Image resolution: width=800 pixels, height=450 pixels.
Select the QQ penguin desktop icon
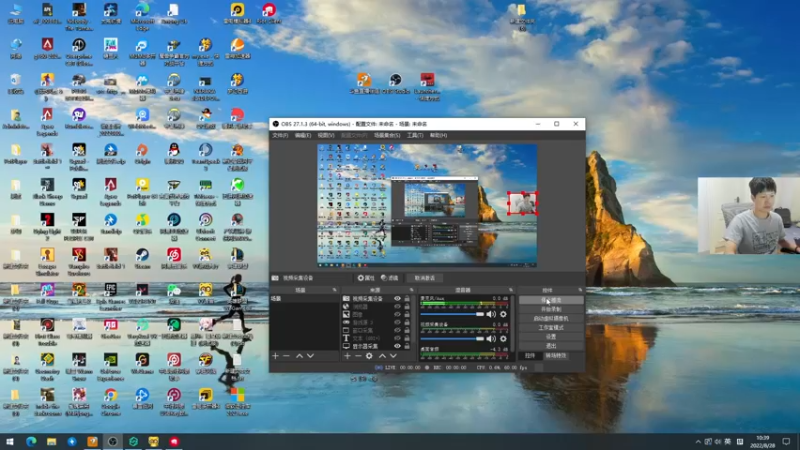click(174, 154)
